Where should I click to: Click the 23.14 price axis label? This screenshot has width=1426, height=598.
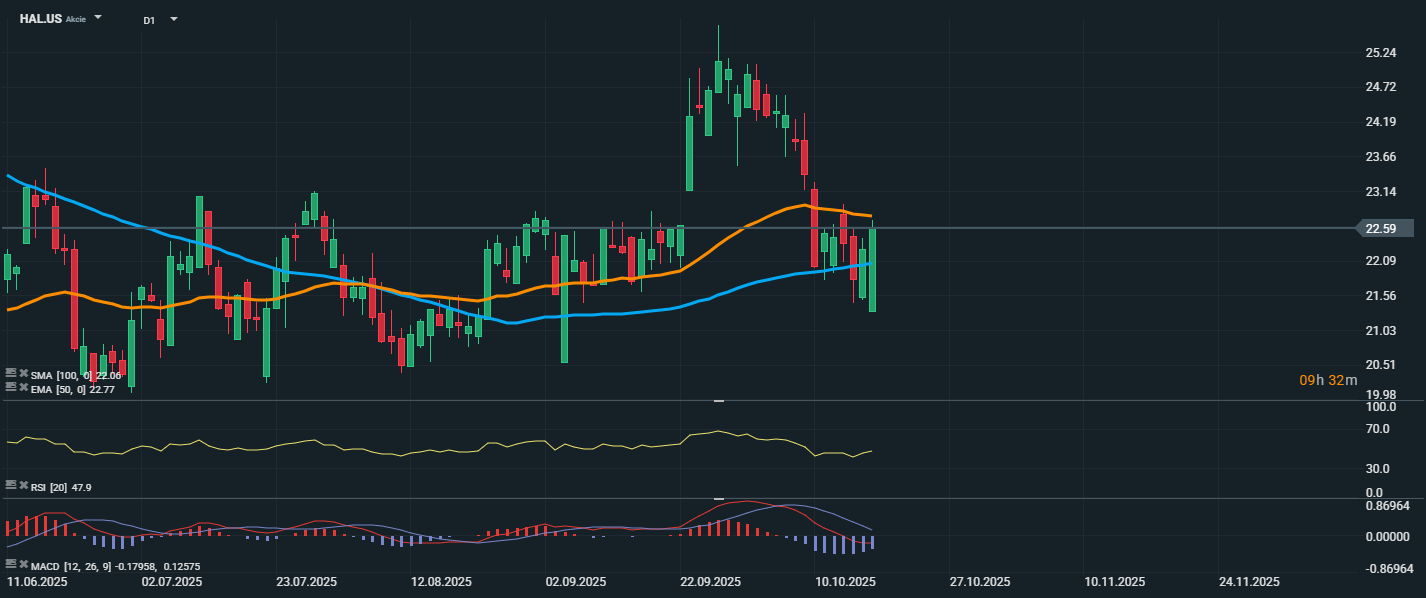click(x=1380, y=191)
